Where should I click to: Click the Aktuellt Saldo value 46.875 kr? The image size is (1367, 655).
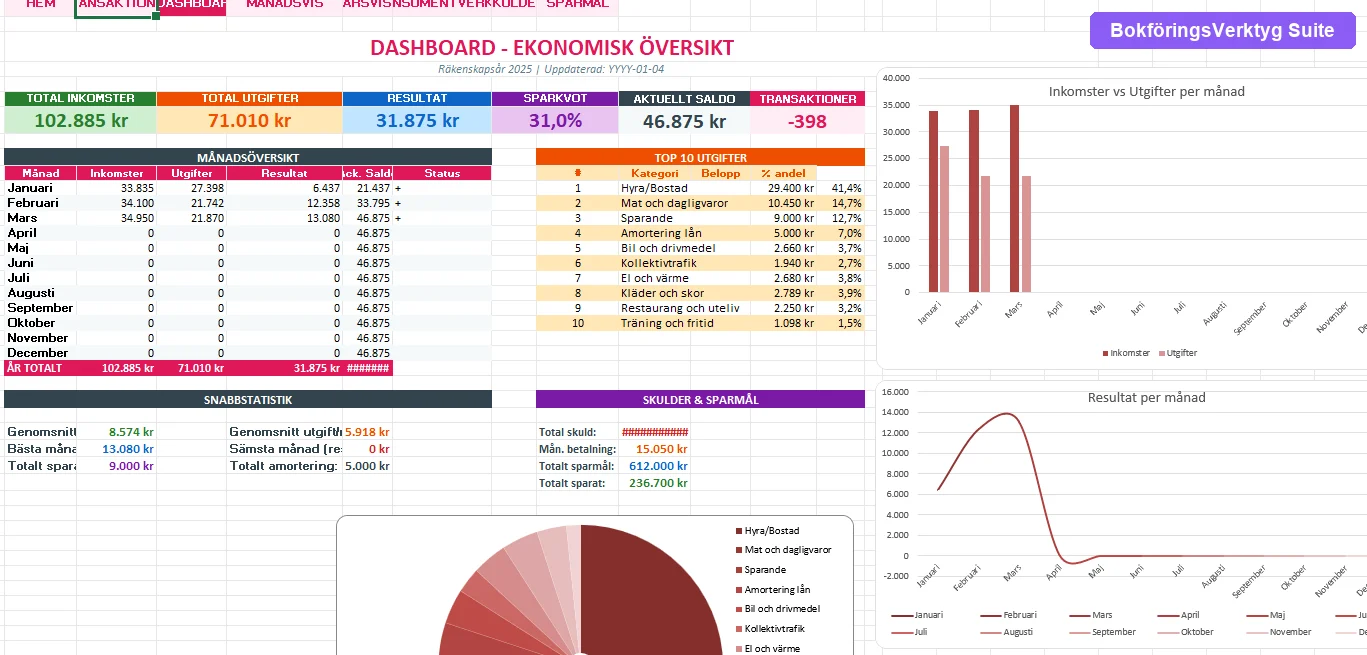(684, 120)
